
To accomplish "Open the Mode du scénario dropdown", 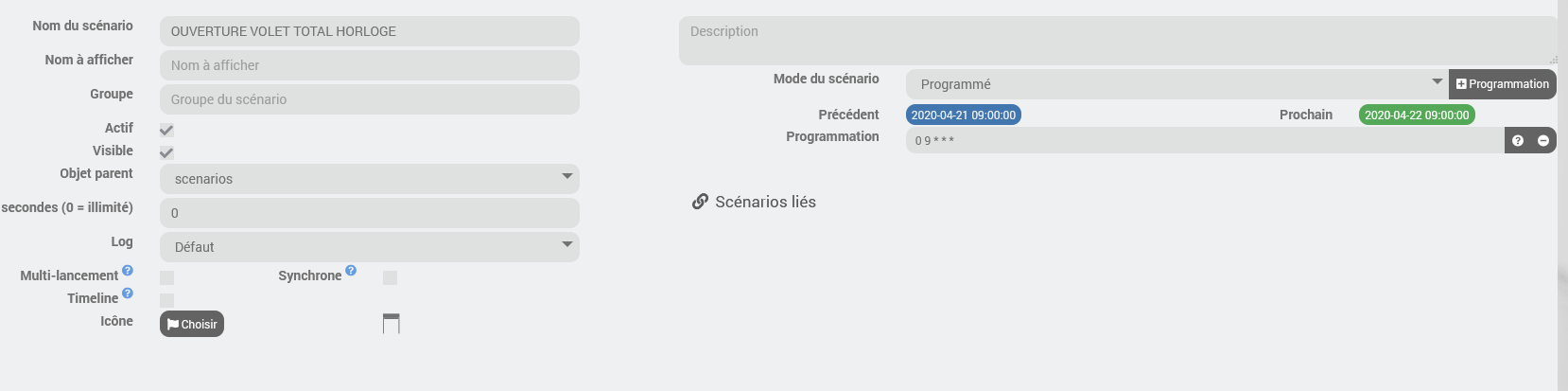I will (x=1176, y=84).
